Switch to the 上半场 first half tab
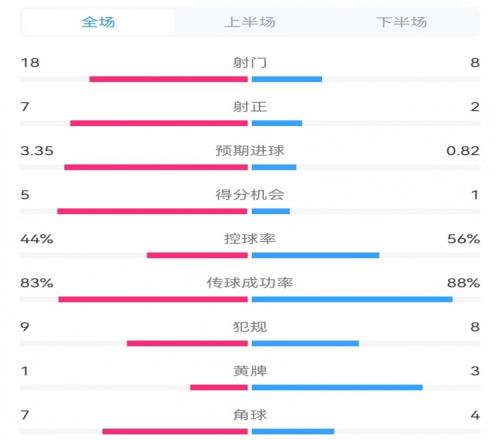The width and height of the screenshot is (500, 440). 250,22
